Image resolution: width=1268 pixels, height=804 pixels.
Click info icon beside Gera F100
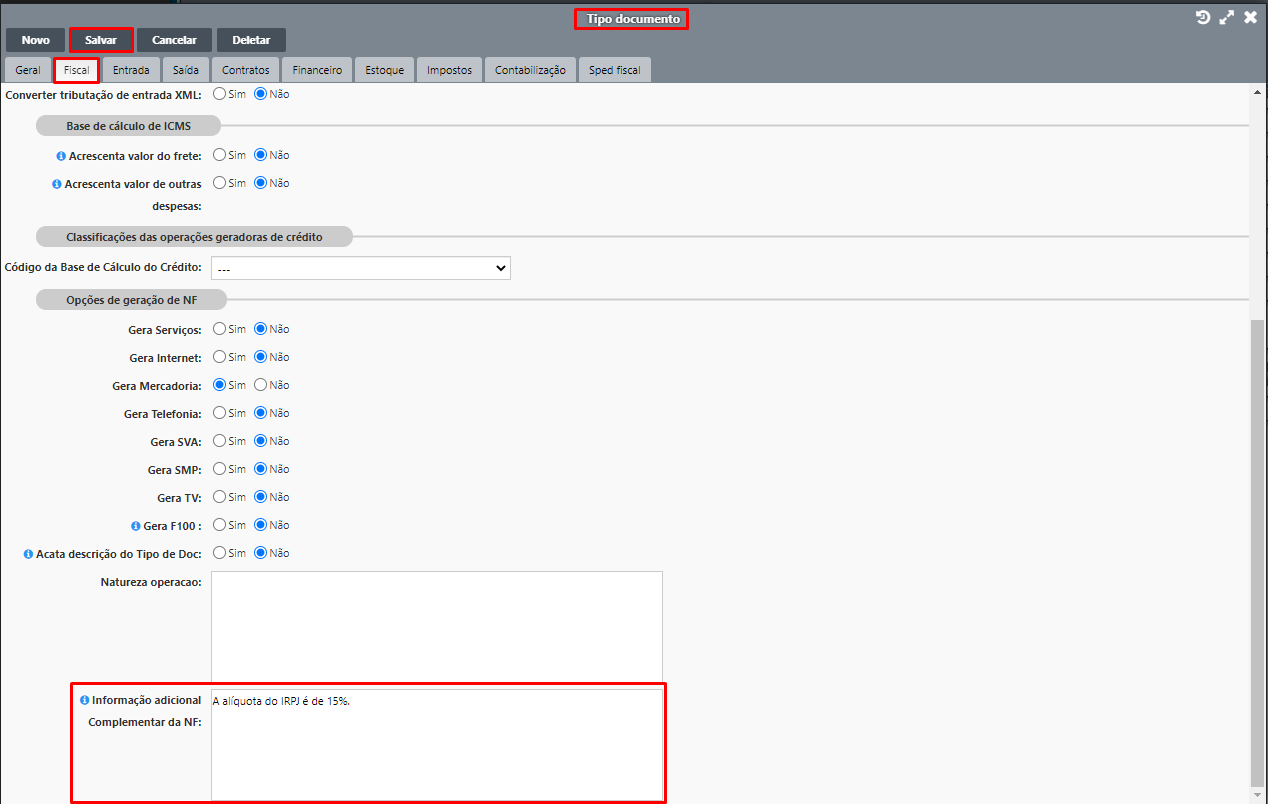pyautogui.click(x=135, y=526)
